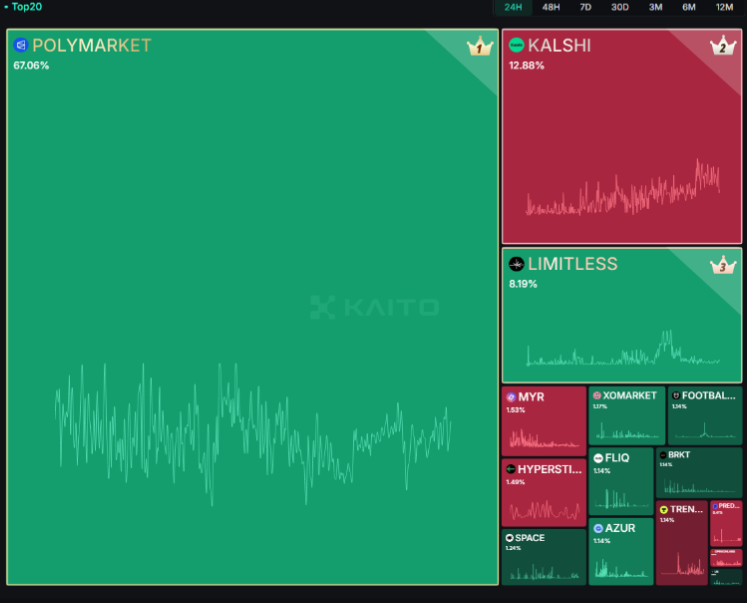
Task: Click the AZUR blue logo icon
Action: point(598,528)
